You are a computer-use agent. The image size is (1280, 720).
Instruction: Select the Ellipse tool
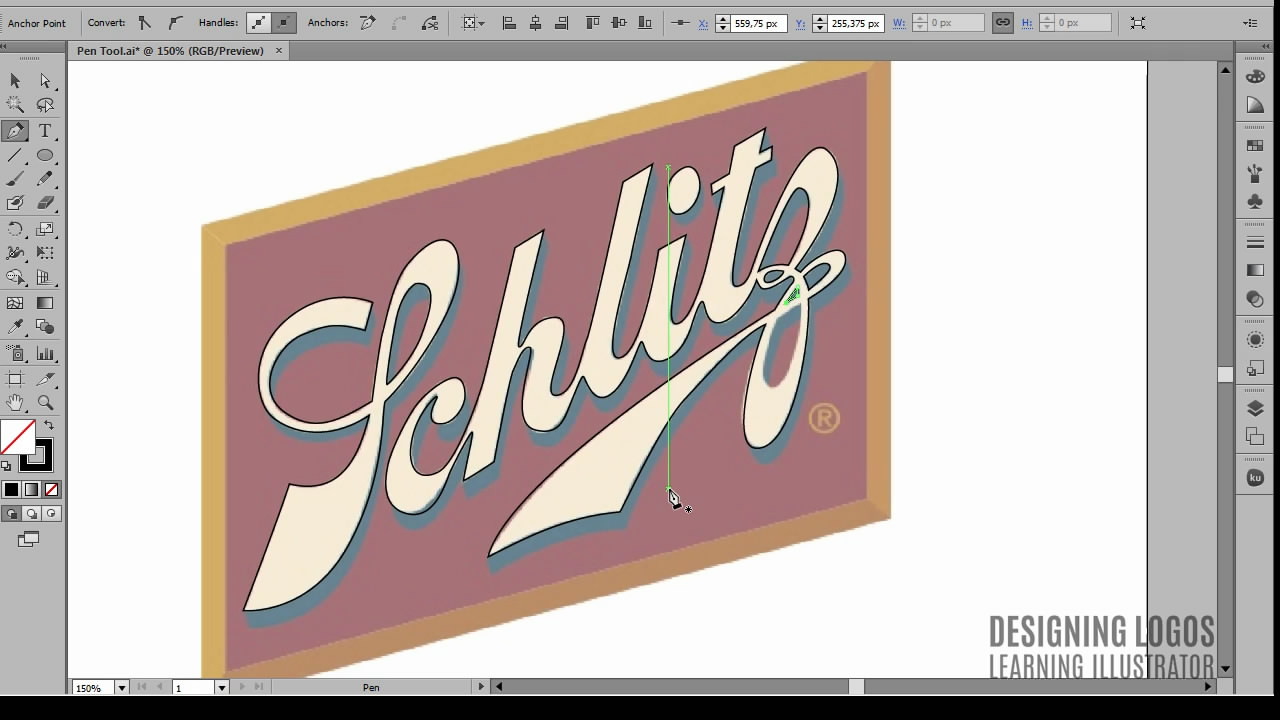tap(45, 155)
